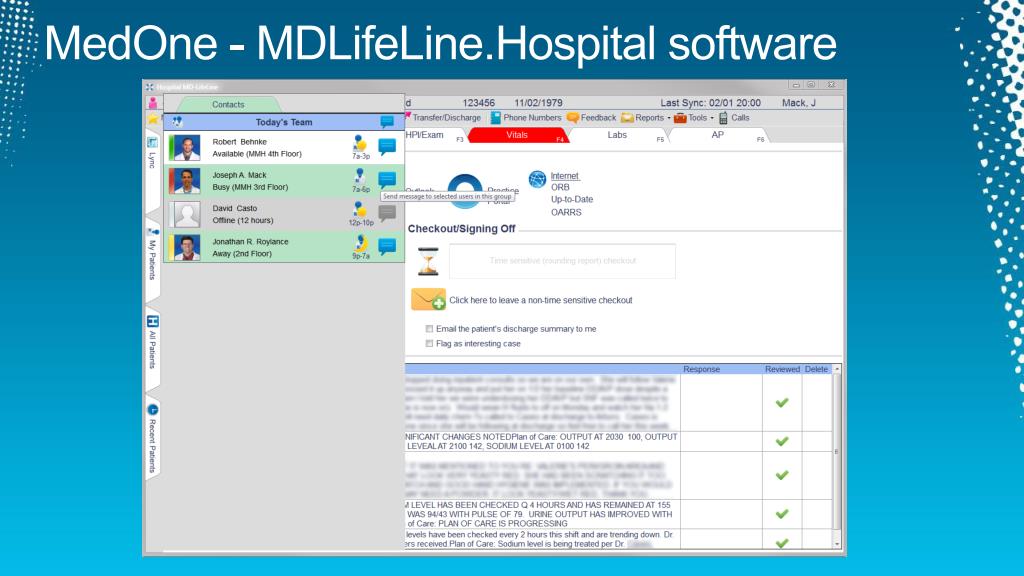1024x576 pixels.
Task: Click the team group icon beside Today's Team
Action: 177,122
